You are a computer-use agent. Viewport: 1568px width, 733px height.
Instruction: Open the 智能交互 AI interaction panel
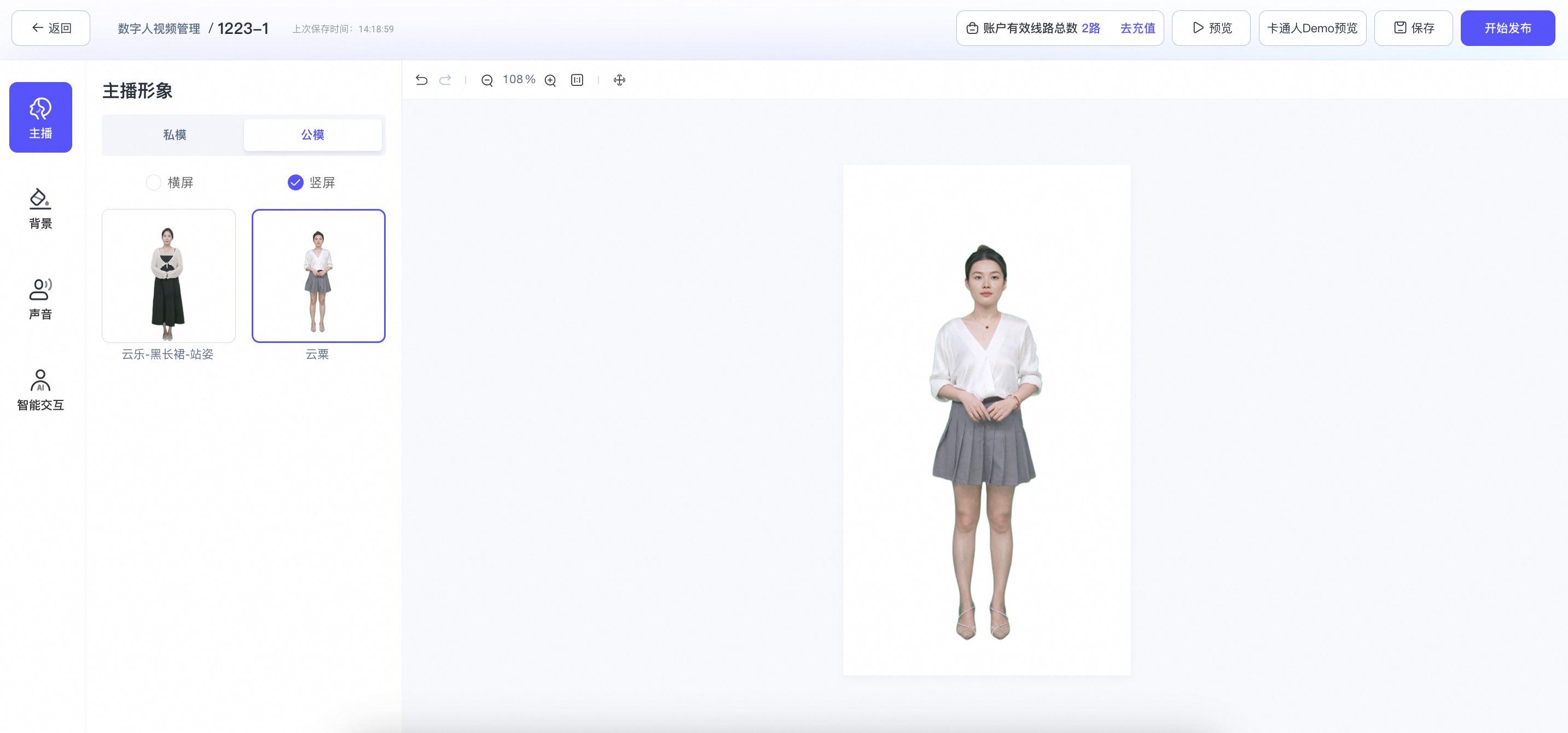click(40, 389)
